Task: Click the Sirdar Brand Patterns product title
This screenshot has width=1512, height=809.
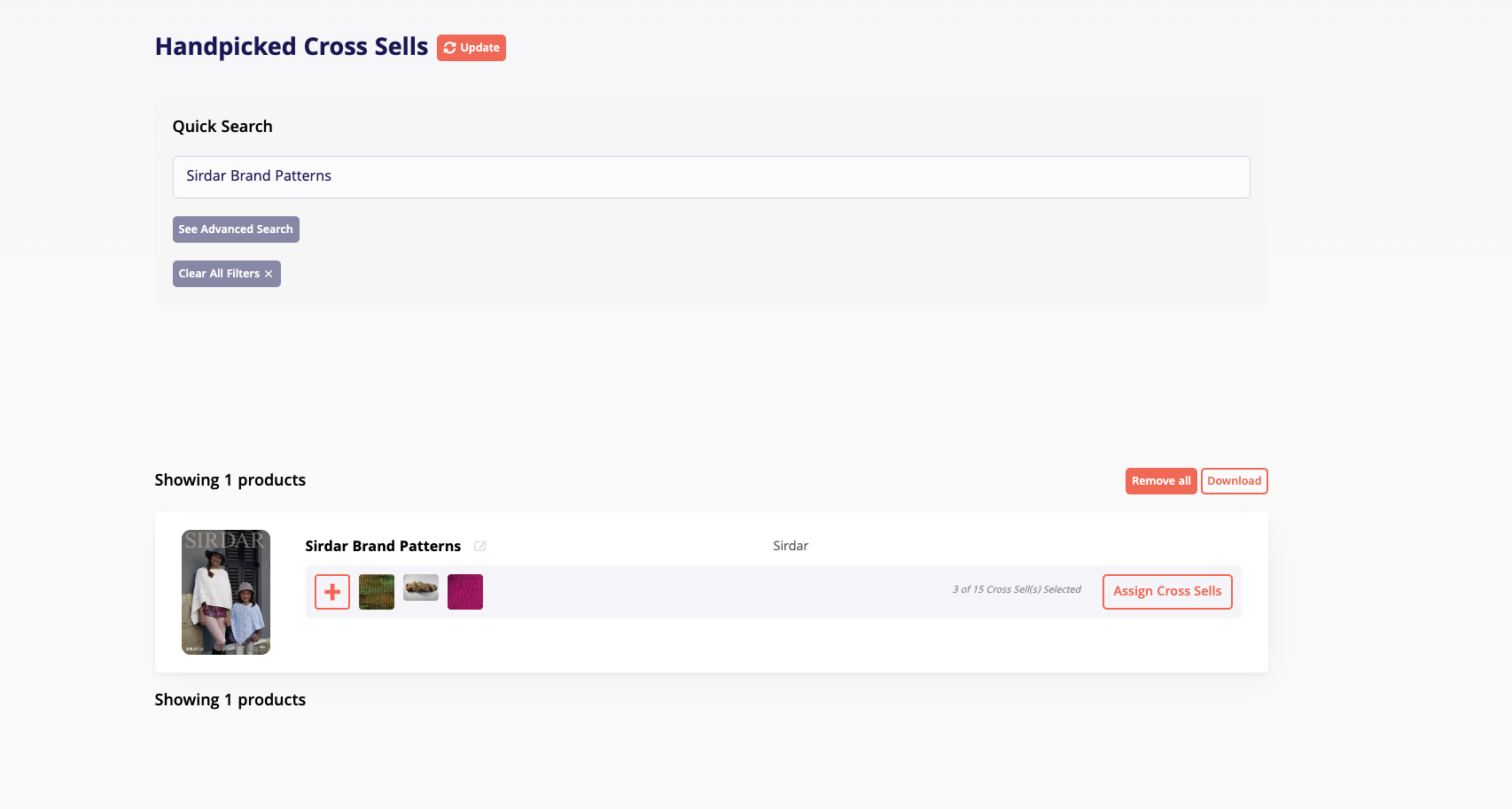Action: coord(383,546)
